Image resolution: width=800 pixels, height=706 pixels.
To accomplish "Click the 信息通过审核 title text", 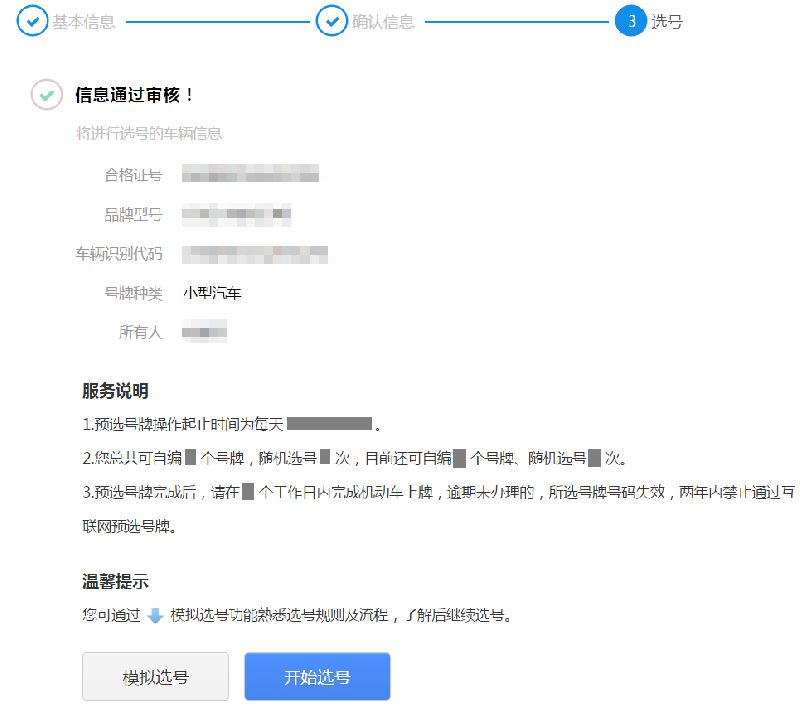I will coord(134,95).
